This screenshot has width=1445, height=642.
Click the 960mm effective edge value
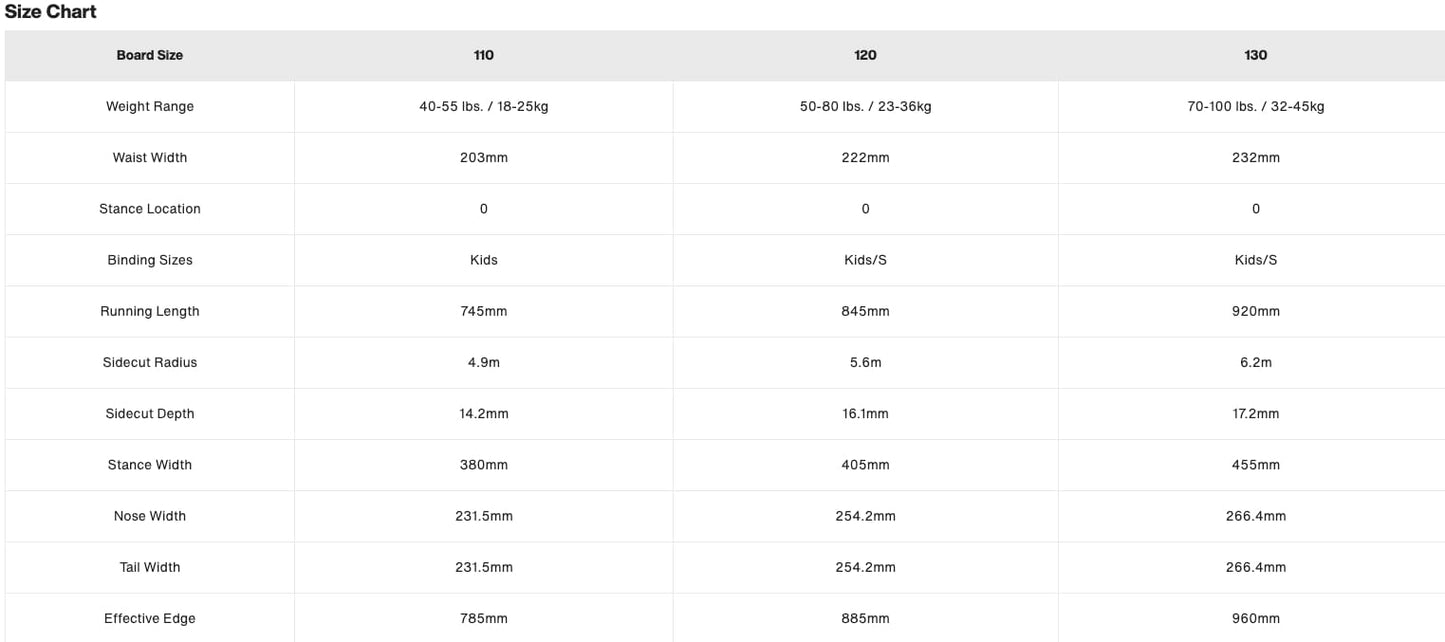click(1256, 619)
